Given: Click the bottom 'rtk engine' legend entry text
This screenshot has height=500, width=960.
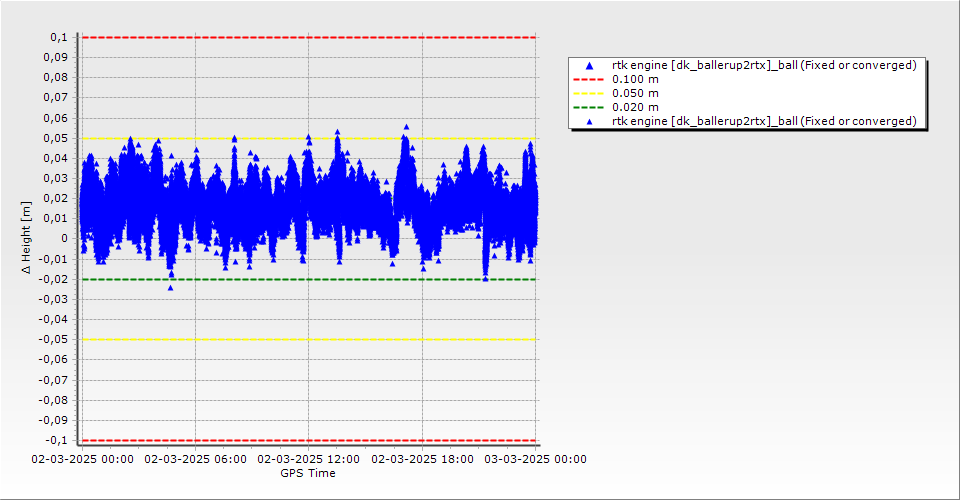Looking at the screenshot, I should click(x=764, y=121).
